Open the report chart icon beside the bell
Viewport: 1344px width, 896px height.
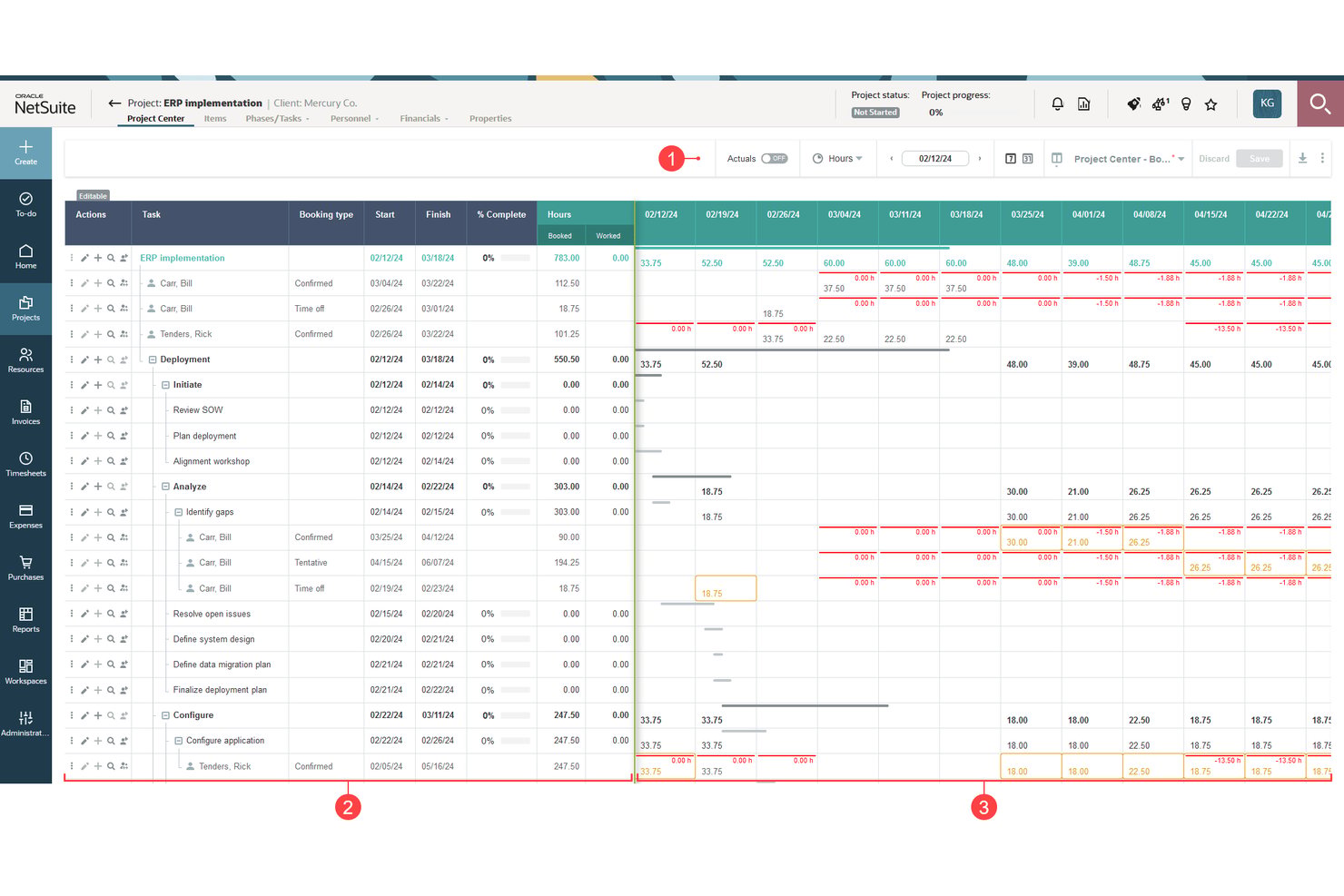pyautogui.click(x=1083, y=104)
